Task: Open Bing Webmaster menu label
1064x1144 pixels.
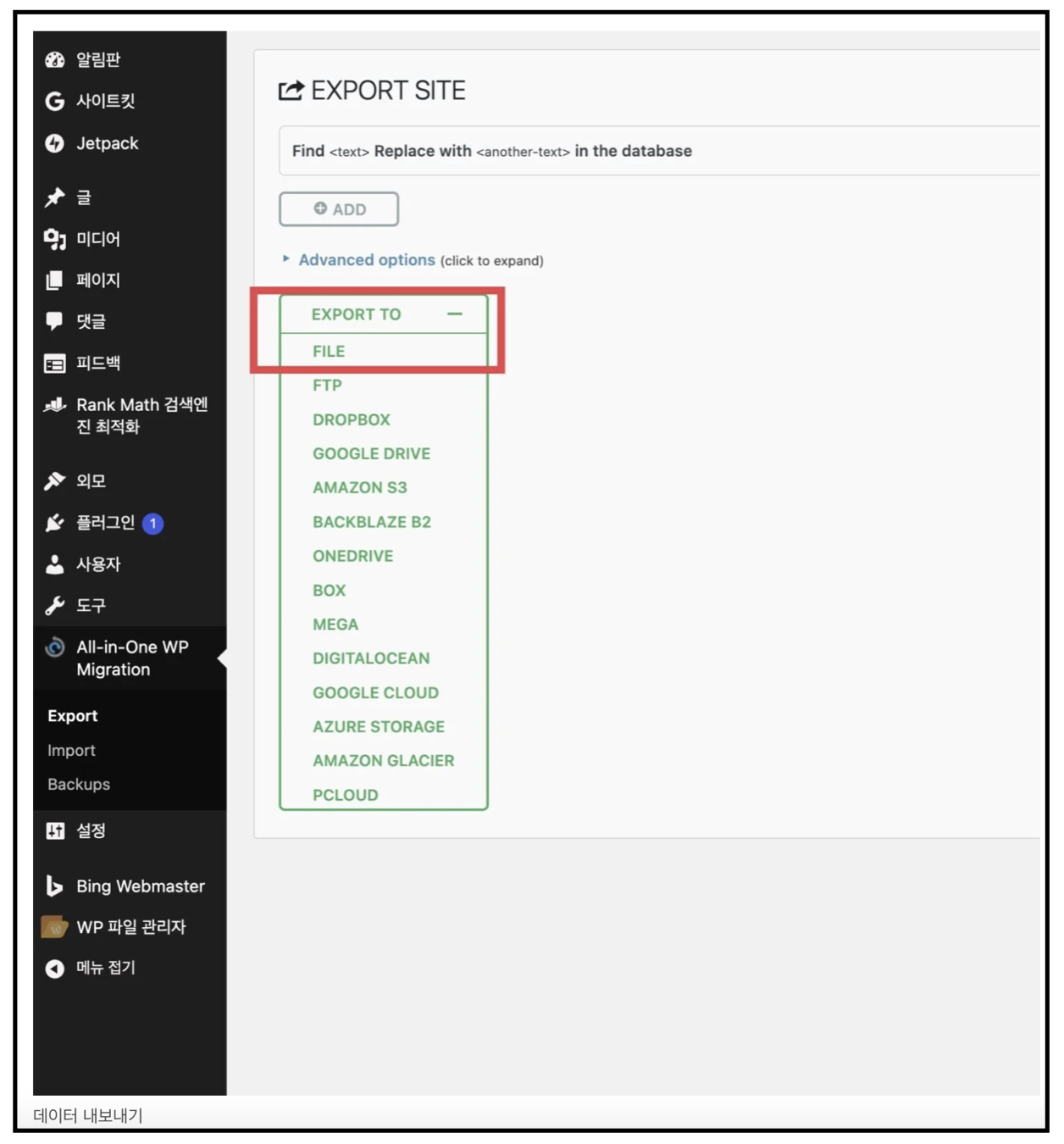Action: (141, 886)
